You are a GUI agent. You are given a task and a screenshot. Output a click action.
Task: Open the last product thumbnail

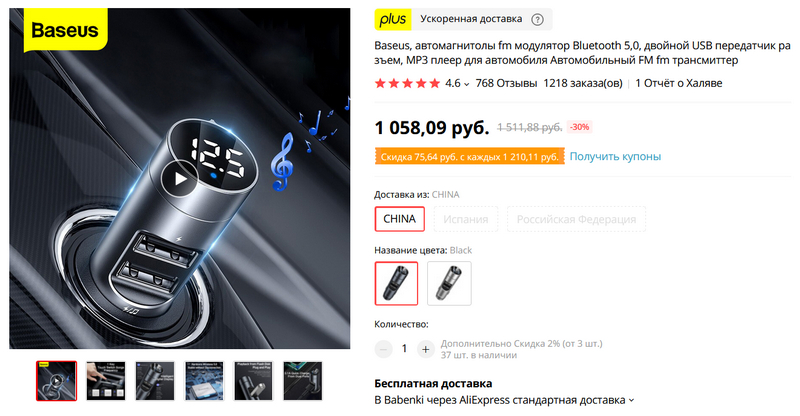coord(303,381)
